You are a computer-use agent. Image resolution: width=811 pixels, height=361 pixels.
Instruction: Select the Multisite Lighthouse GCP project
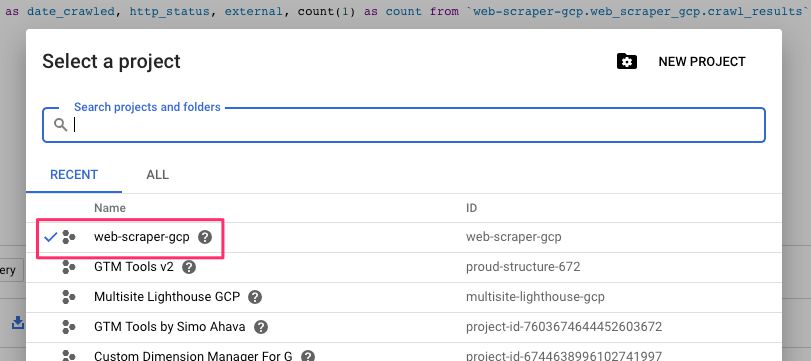pos(167,297)
